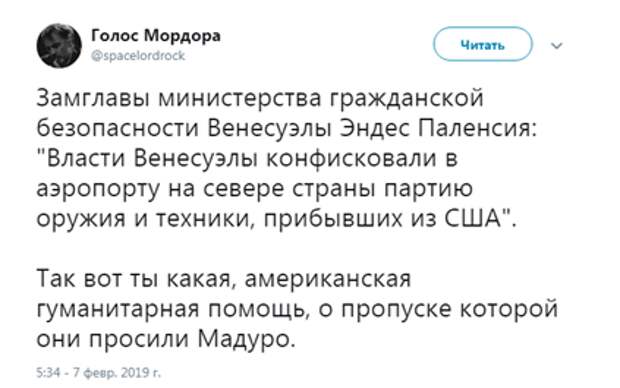Click the phrase гуманитарная помощь

coord(170,310)
